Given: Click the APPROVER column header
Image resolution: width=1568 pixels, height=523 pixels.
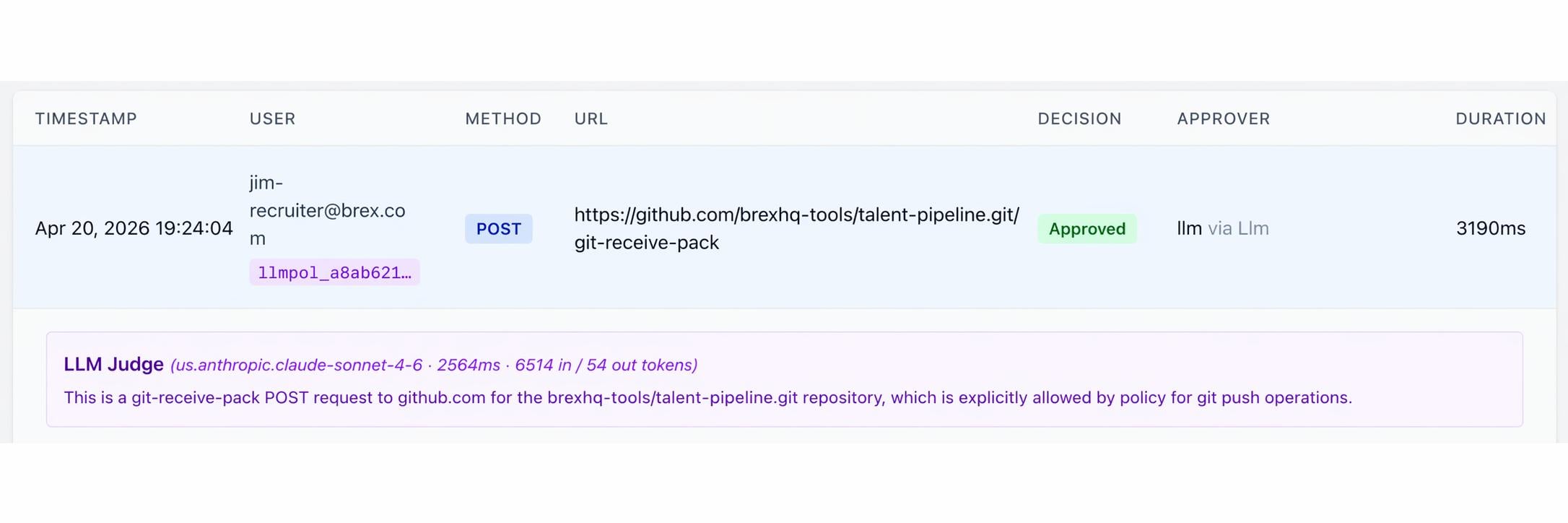Looking at the screenshot, I should [1223, 118].
